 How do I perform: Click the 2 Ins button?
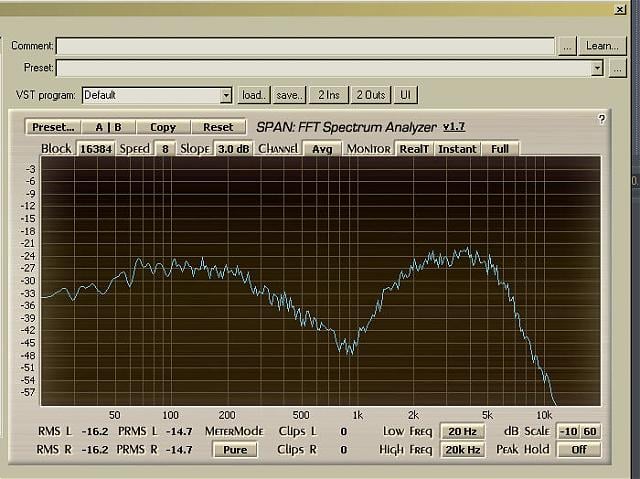tap(329, 95)
